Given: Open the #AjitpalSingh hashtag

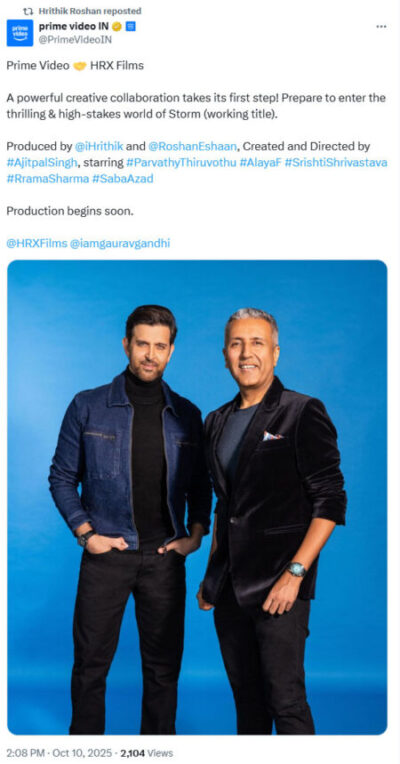Looking at the screenshot, I should tap(42, 162).
